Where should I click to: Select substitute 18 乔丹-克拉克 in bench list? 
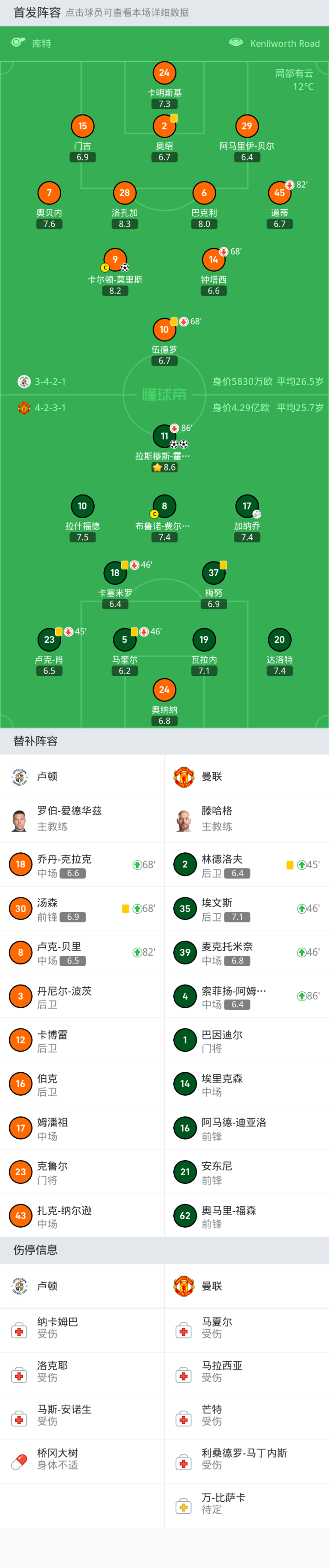[82, 865]
